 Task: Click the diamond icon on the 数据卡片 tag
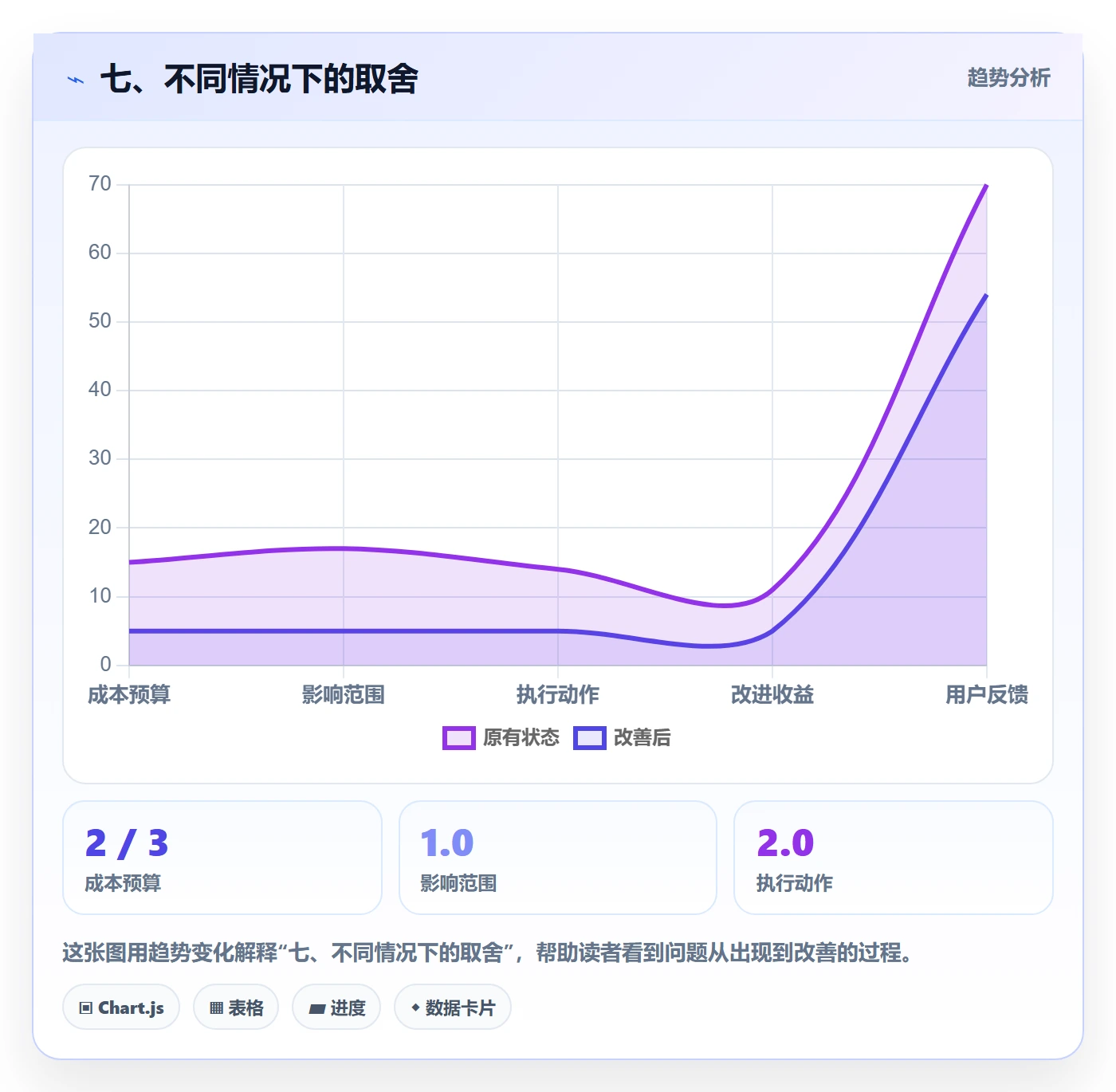tap(415, 1008)
